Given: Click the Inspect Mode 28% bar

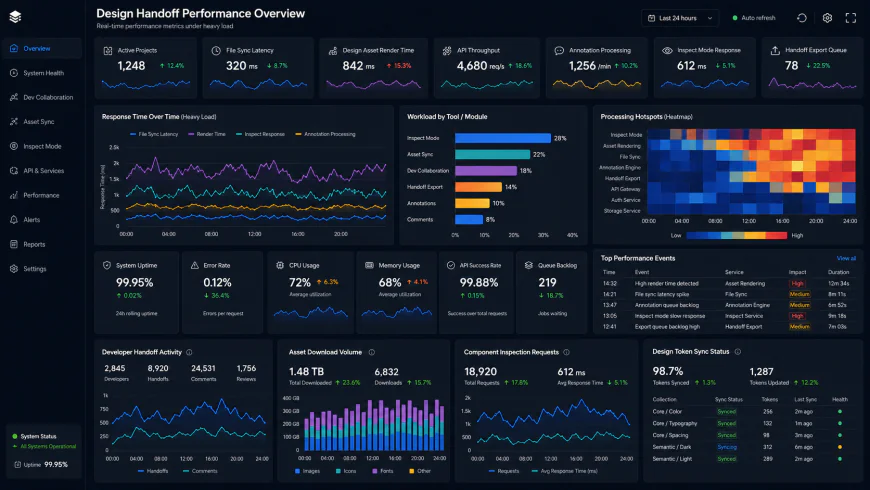Looking at the screenshot, I should 503,138.
